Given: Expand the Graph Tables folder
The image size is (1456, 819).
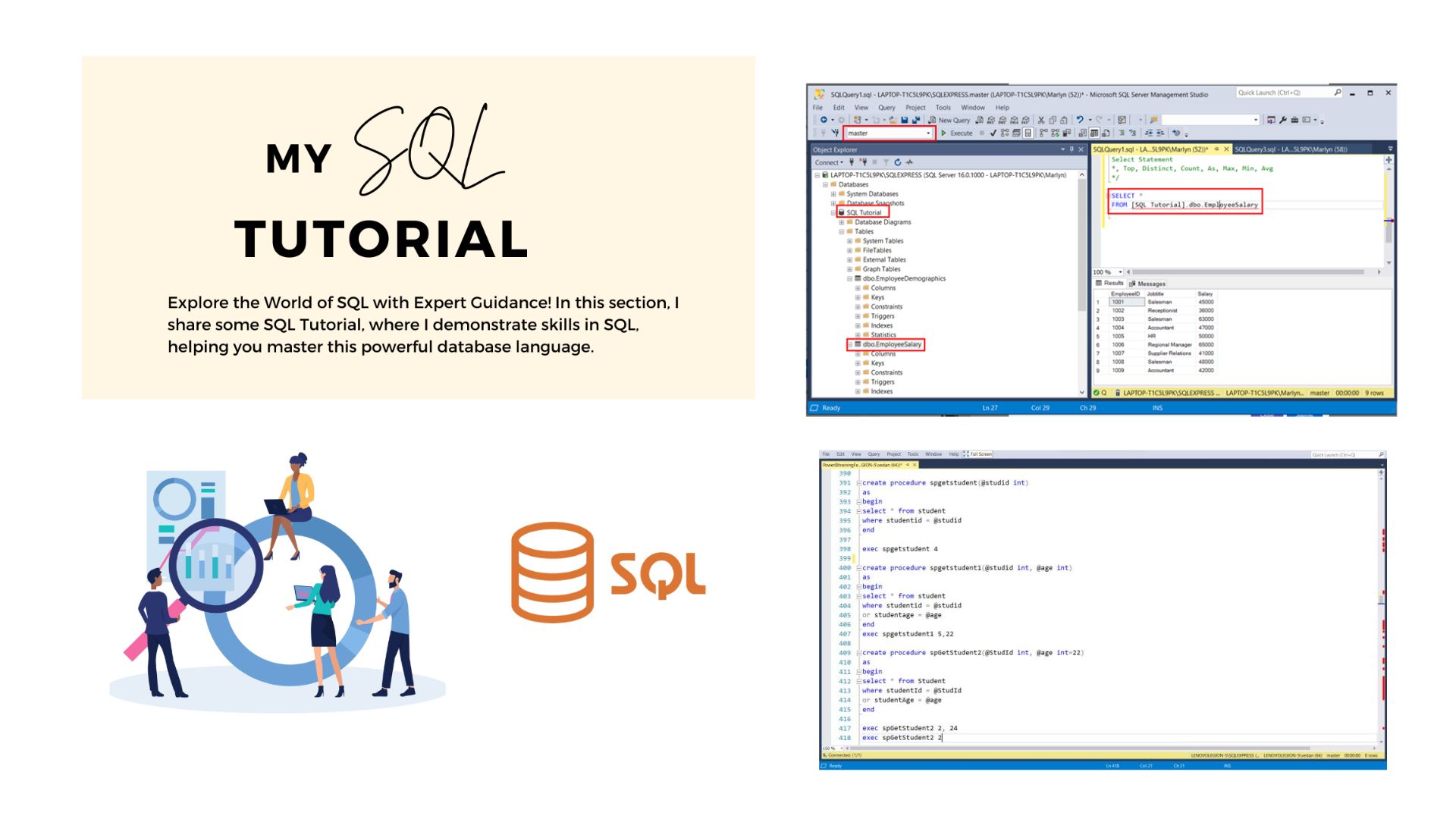Looking at the screenshot, I should point(849,269).
